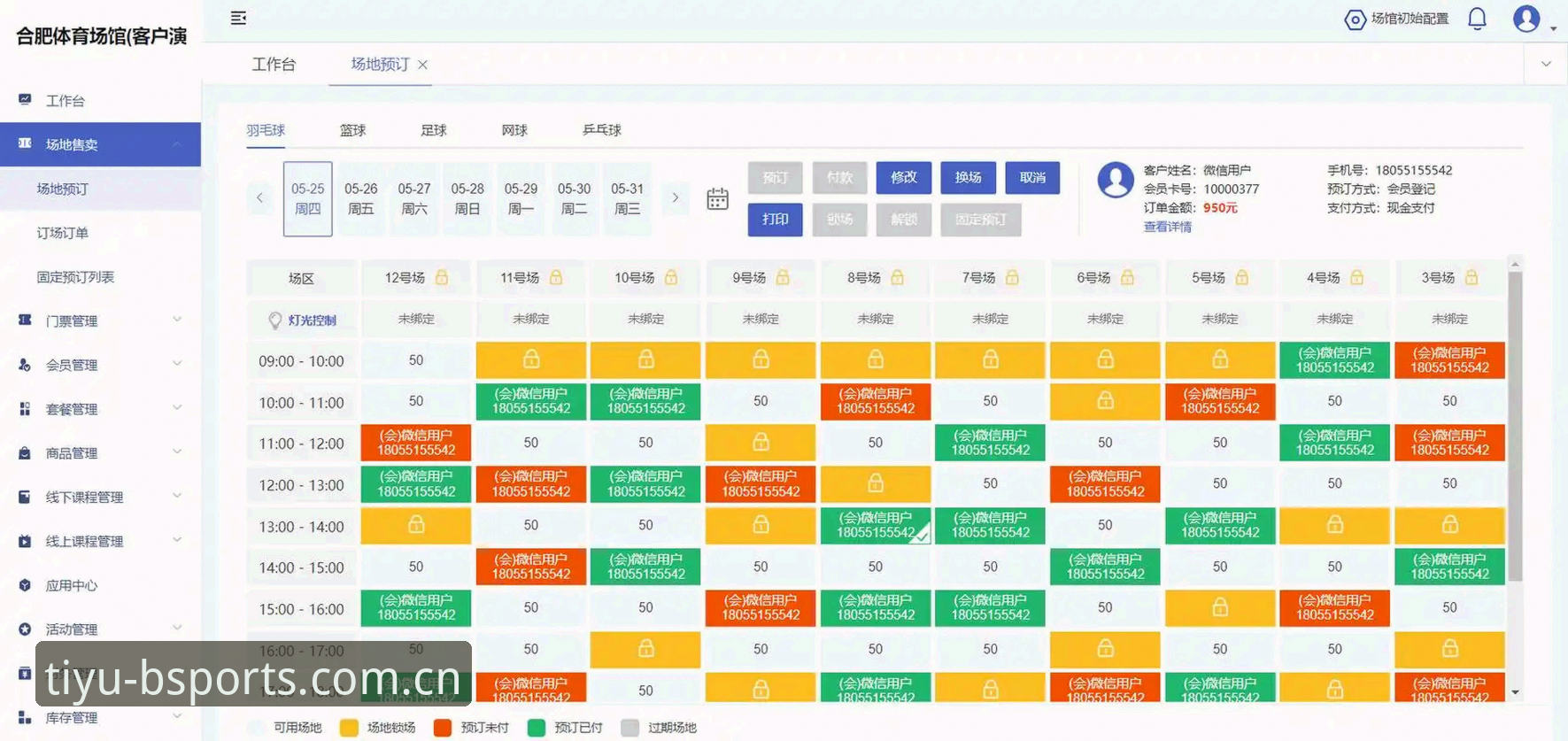Screen dimensions: 1568x741
Task: Toggle lock icon on court 7 header
Action: coord(1012,277)
